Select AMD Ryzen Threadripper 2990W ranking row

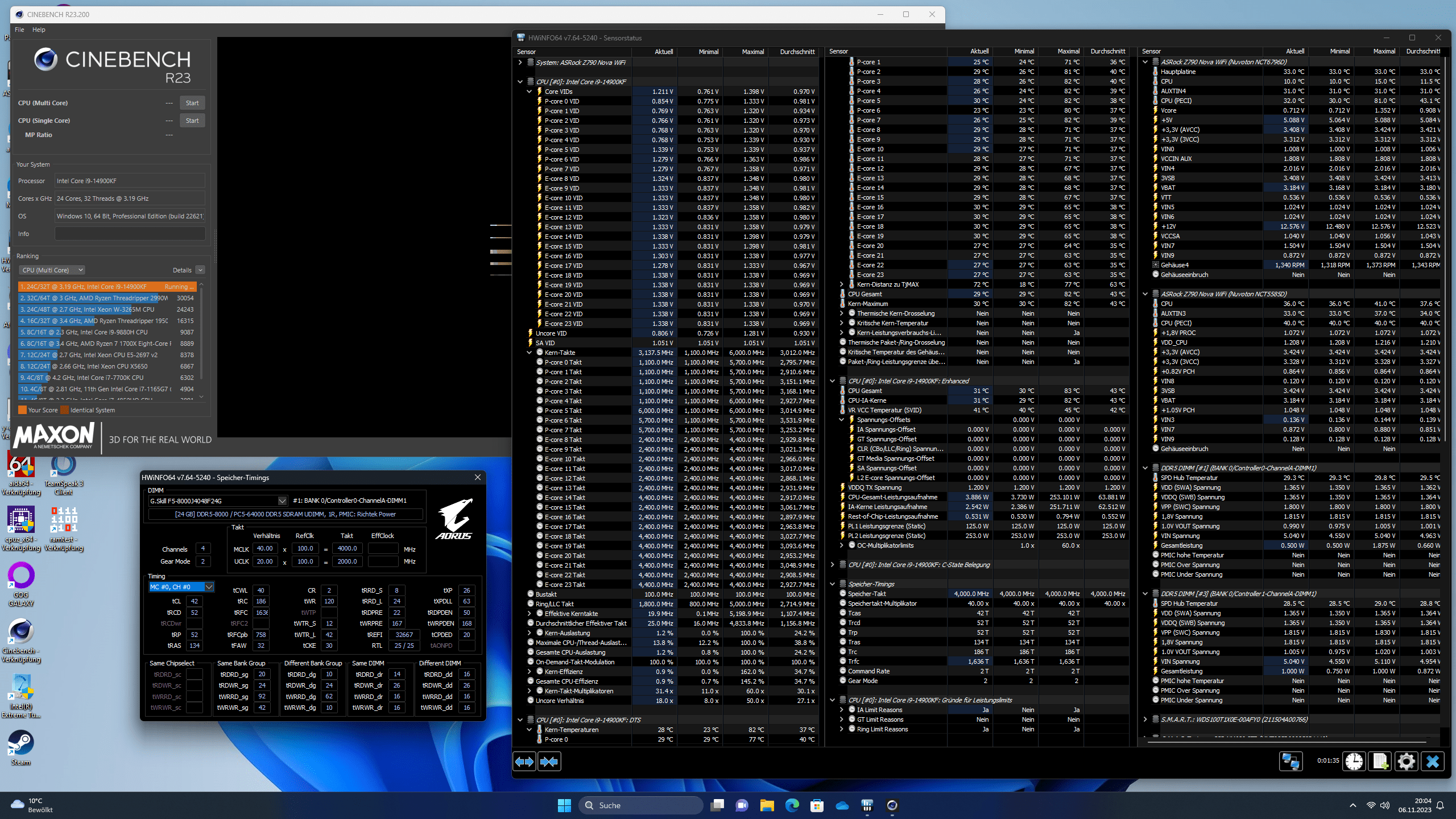click(107, 298)
